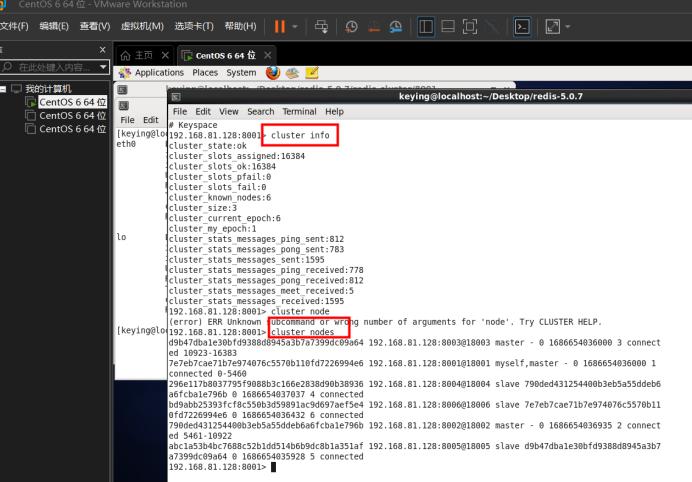Click the 'cluster_stats_messages_meet_received:5' line
Screen dimensions: 692x482
[261, 291]
